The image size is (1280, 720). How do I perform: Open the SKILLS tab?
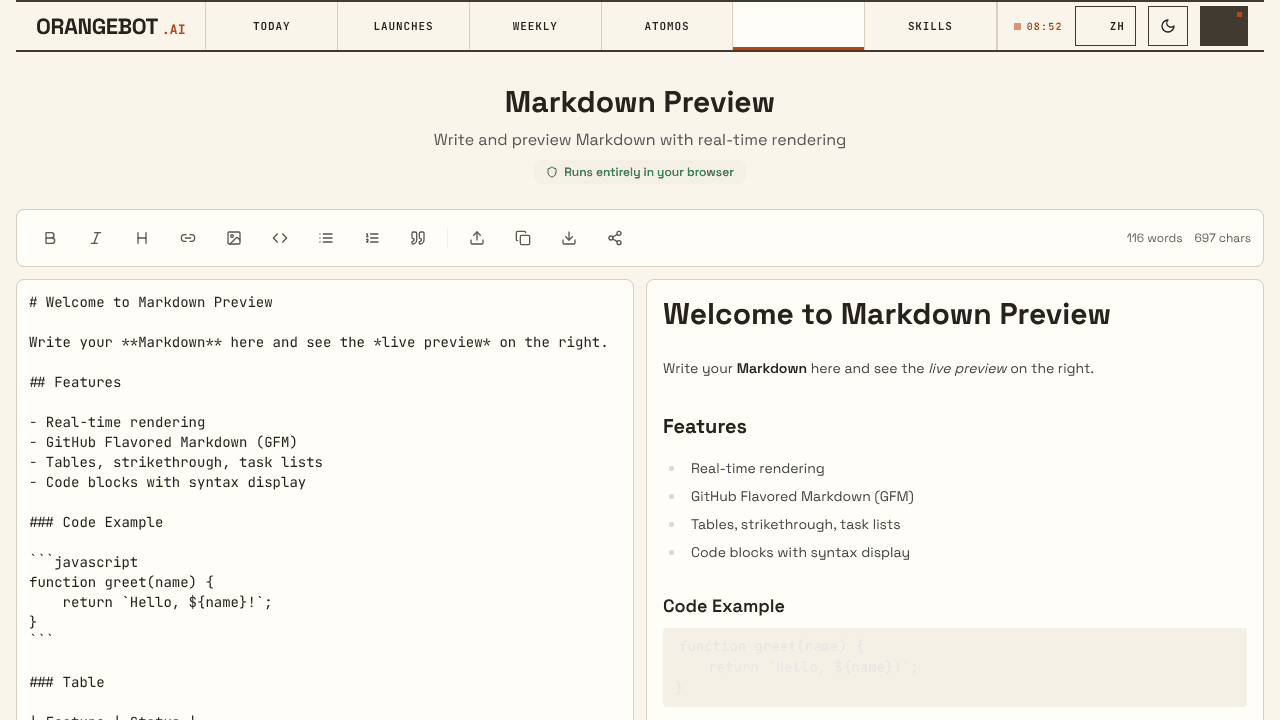point(930,26)
